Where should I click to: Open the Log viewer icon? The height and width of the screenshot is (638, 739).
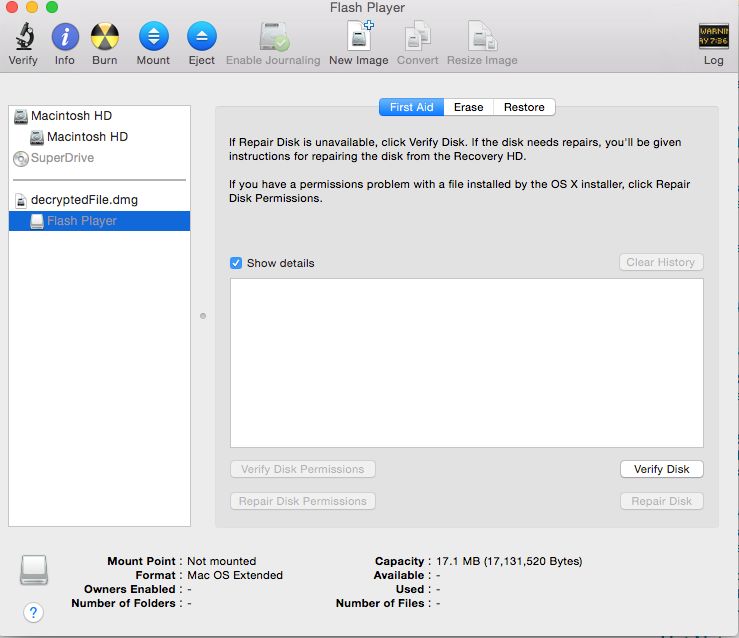pyautogui.click(x=714, y=36)
